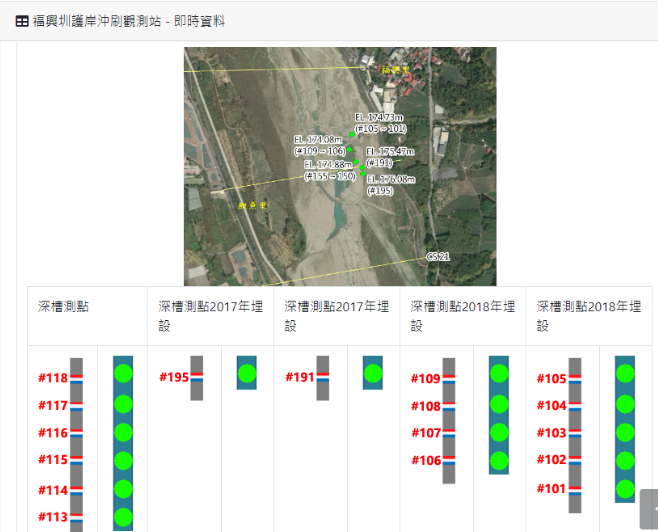Click the green status light for #113
The width and height of the screenshot is (658, 532).
(x=123, y=517)
